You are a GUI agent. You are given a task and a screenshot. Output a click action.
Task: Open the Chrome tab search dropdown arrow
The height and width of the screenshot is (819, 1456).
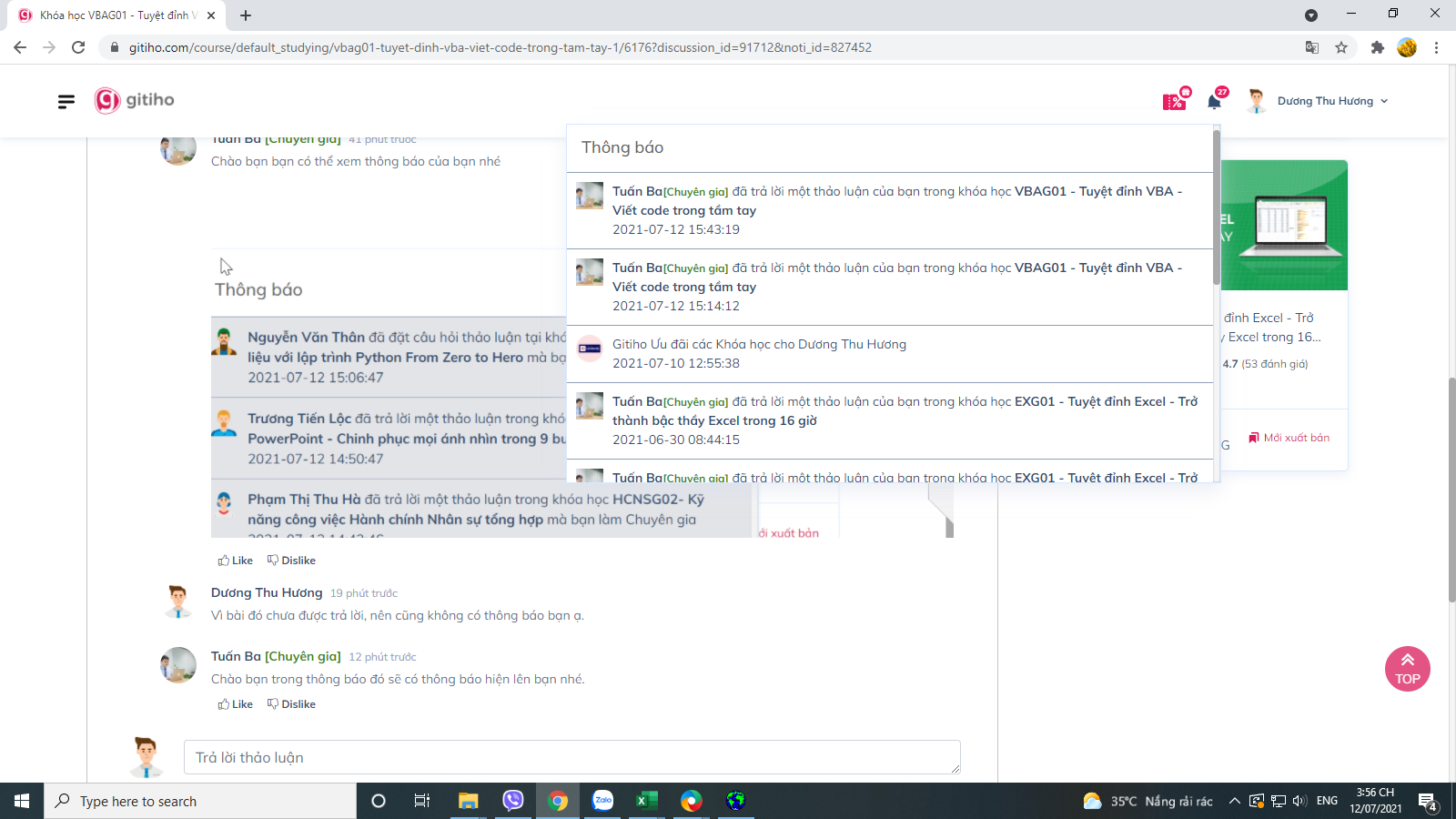point(1311,15)
